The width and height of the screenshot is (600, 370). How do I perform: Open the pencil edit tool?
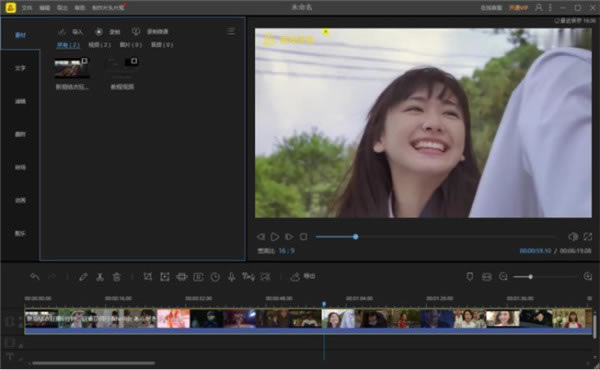click(x=83, y=277)
